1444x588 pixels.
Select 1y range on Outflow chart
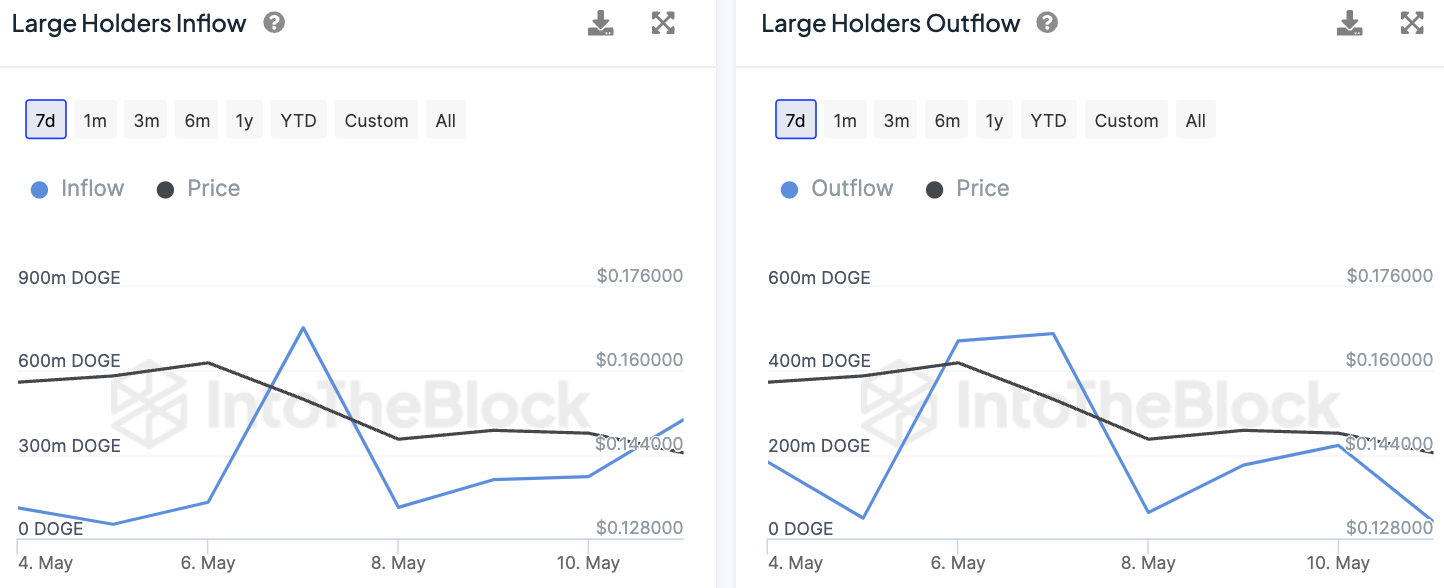(994, 120)
